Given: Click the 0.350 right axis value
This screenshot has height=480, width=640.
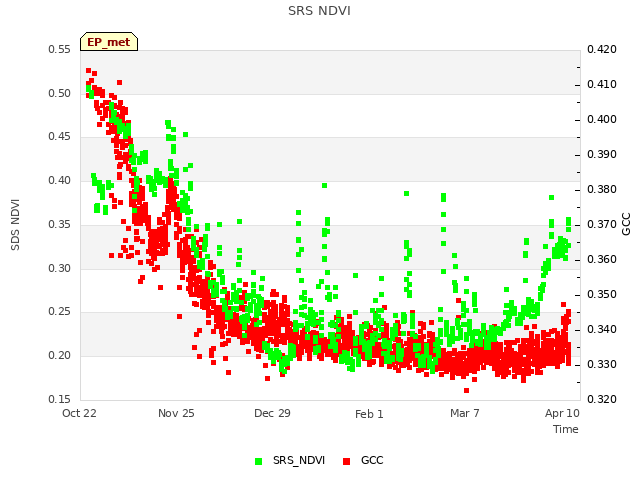Looking at the screenshot, I should [x=602, y=295].
